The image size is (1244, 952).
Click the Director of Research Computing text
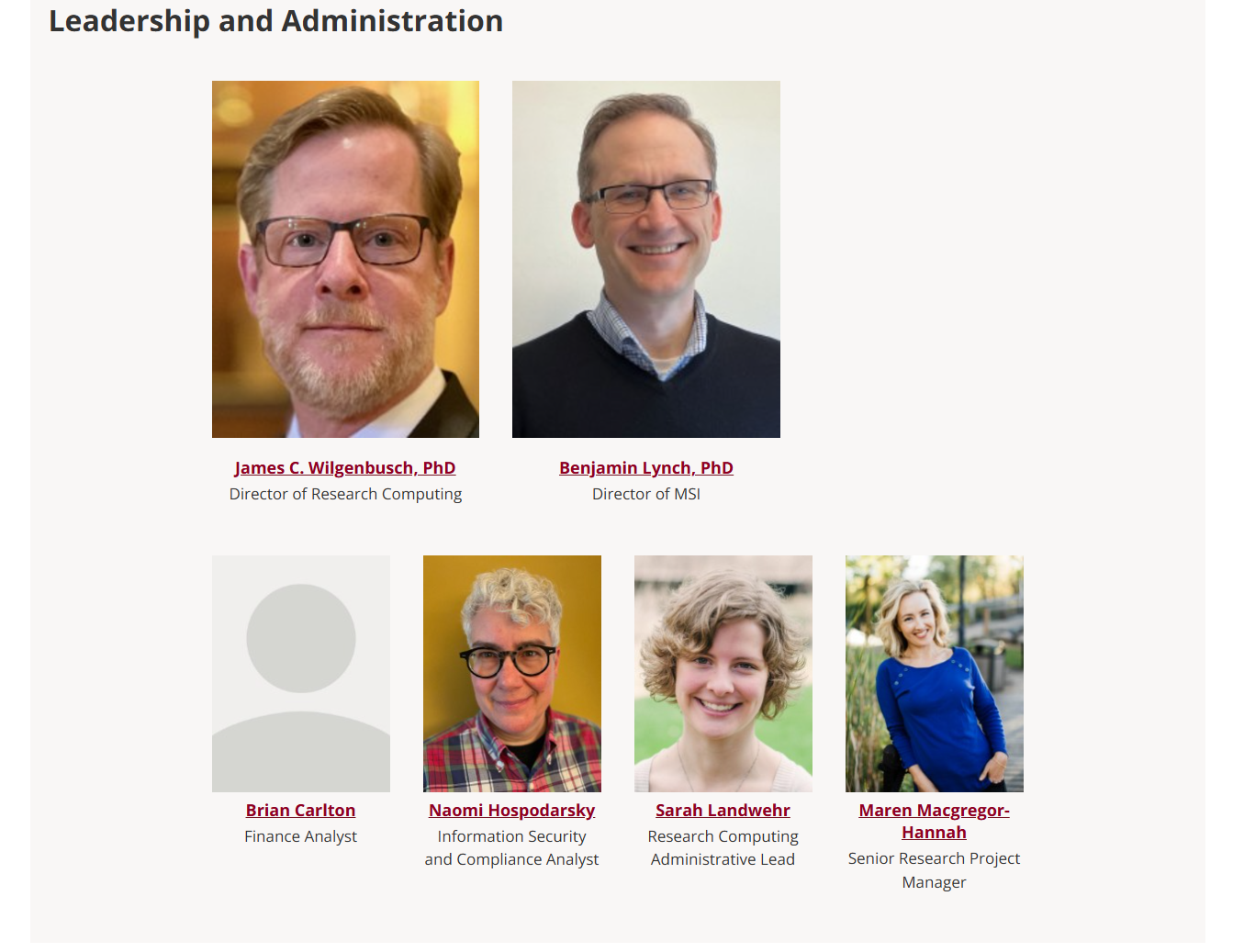click(345, 494)
